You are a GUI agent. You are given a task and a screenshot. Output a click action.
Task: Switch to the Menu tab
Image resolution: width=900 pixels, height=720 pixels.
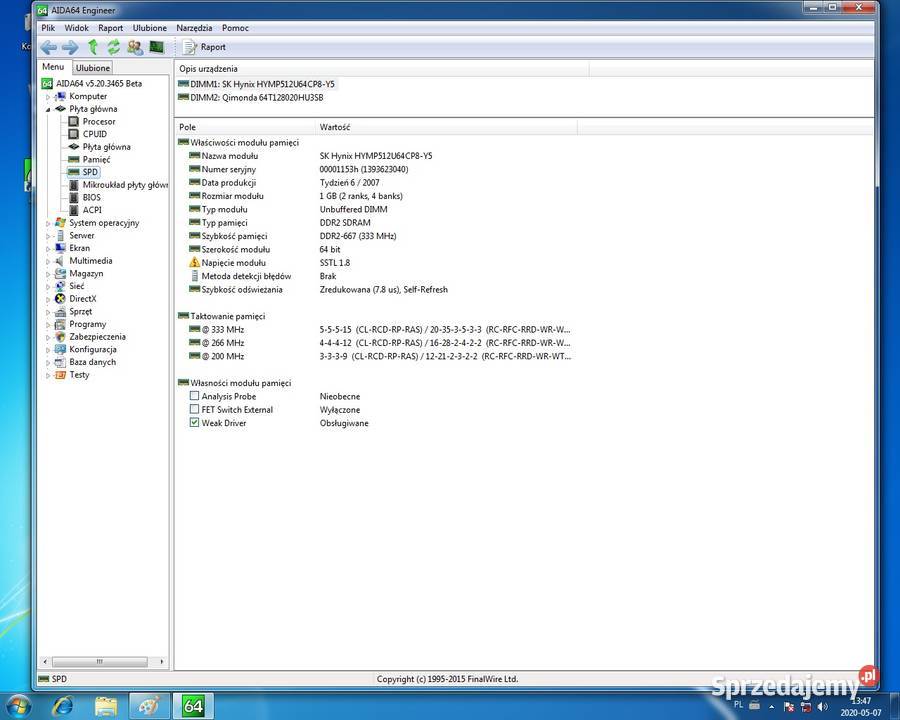click(53, 67)
